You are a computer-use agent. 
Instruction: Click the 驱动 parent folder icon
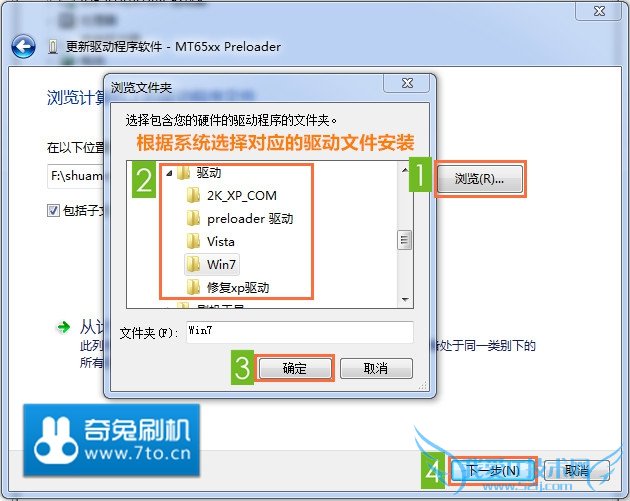tap(183, 173)
